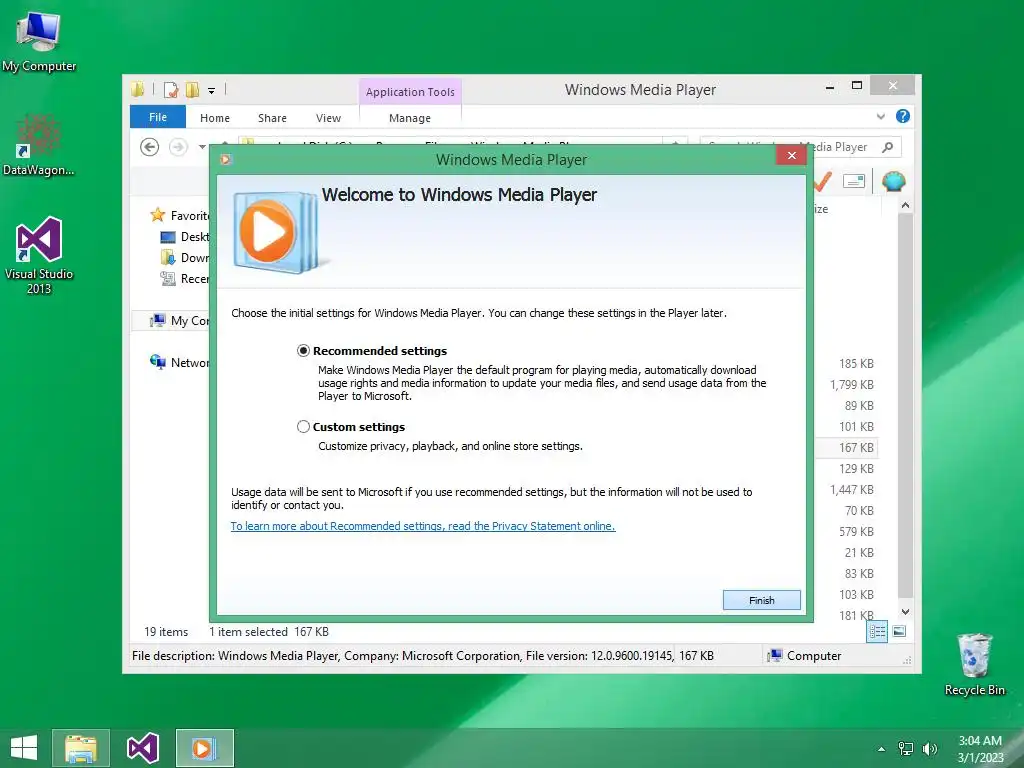Go back with the Explorer back arrow

[150, 147]
